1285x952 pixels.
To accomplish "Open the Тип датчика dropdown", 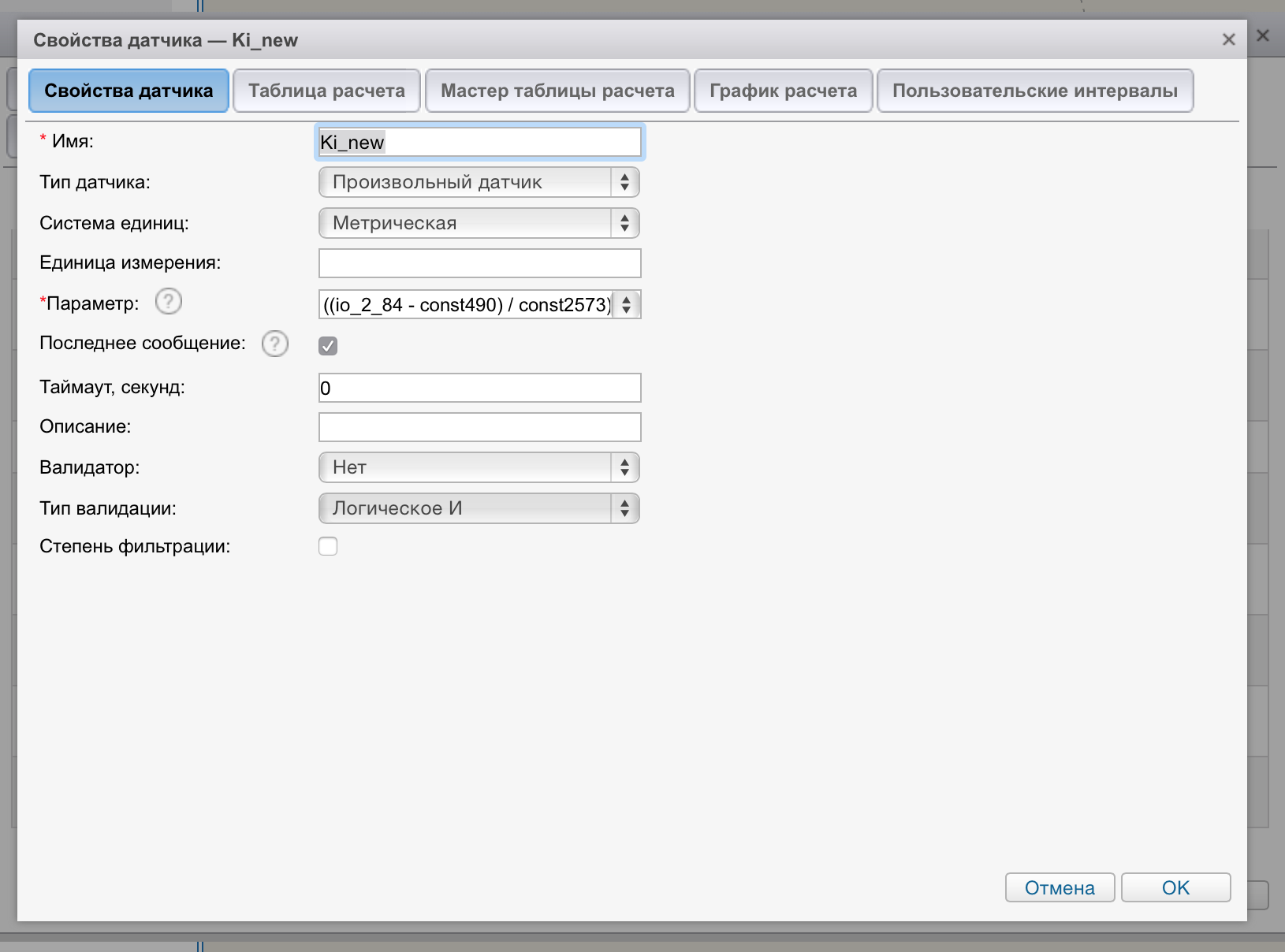I will [x=479, y=182].
